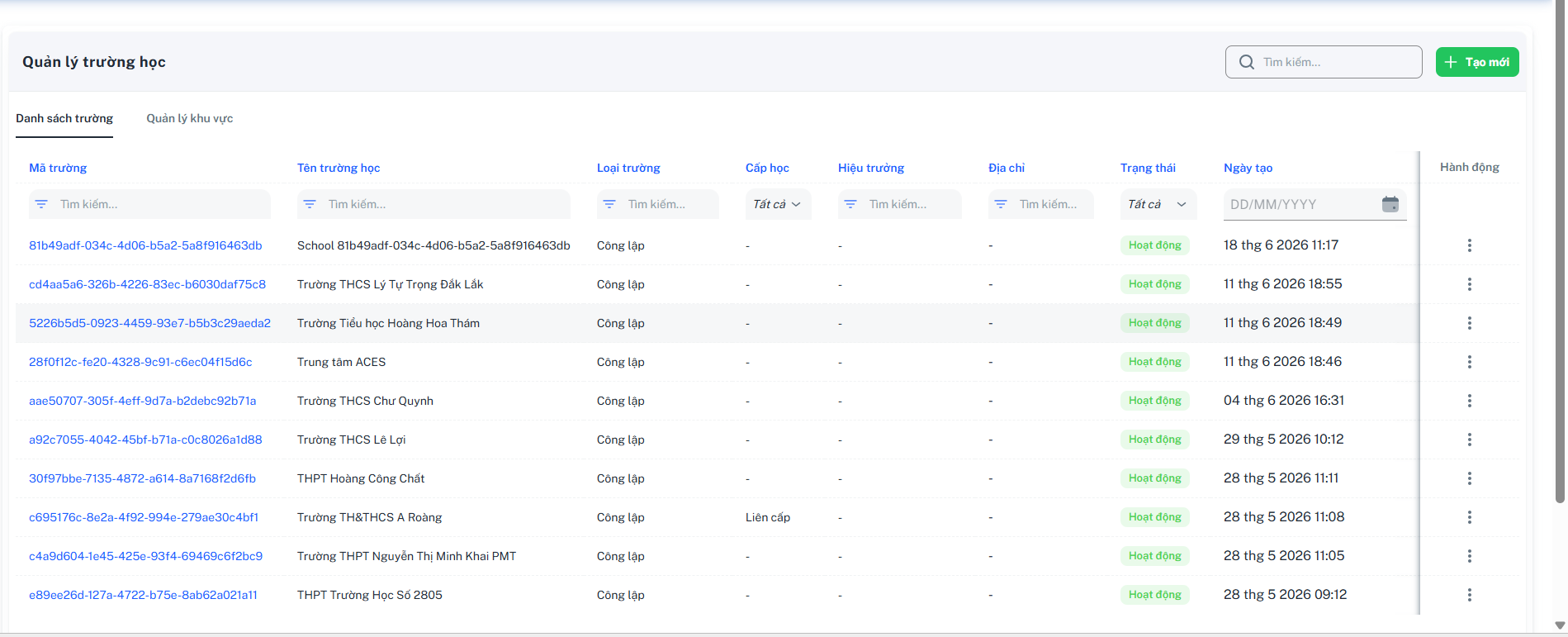Click filter icon in Địa chỉ column
This screenshot has height=637, width=1568.
click(1001, 204)
